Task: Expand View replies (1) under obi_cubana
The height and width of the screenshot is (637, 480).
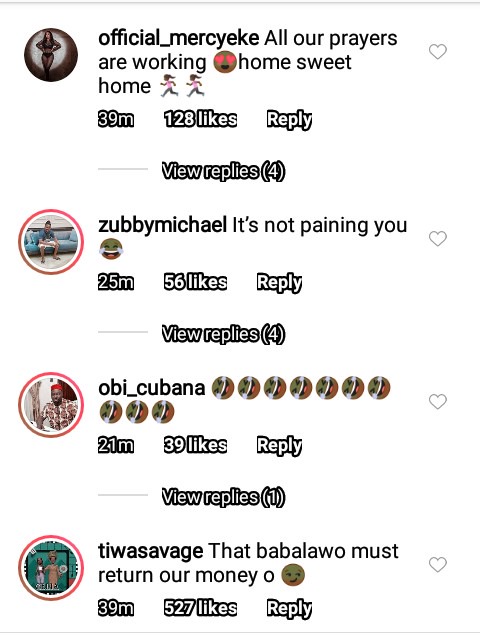Action: (x=223, y=497)
